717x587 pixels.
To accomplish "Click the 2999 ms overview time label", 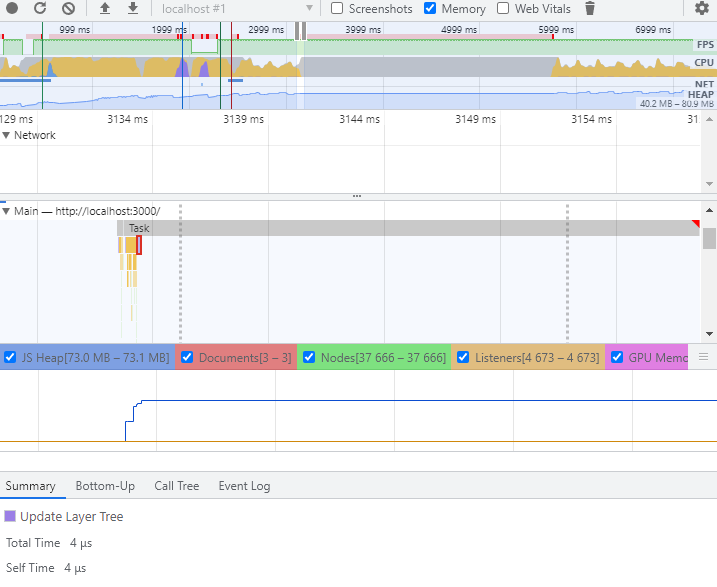I will [266, 30].
